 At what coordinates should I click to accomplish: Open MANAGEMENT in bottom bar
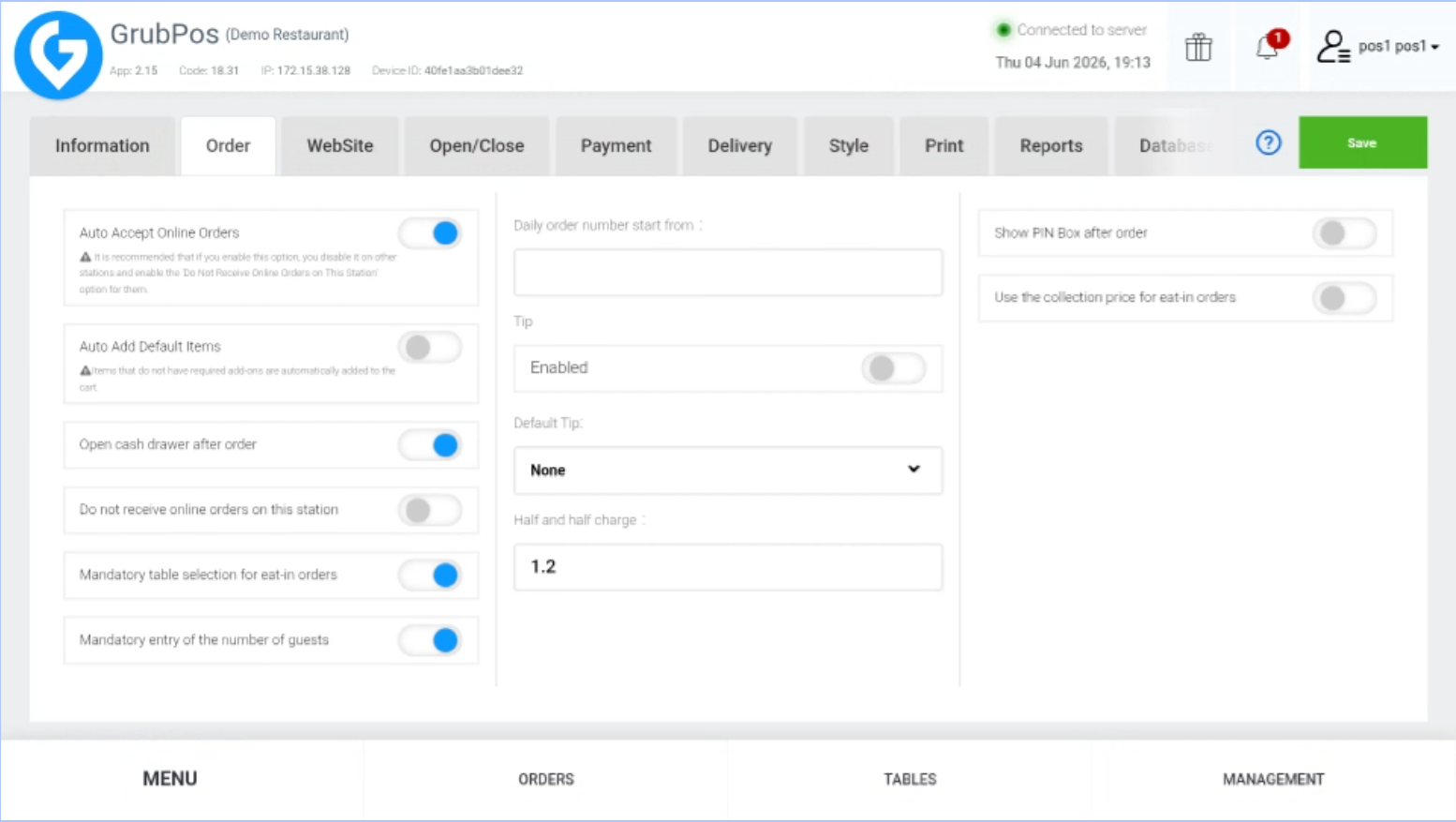tap(1273, 780)
